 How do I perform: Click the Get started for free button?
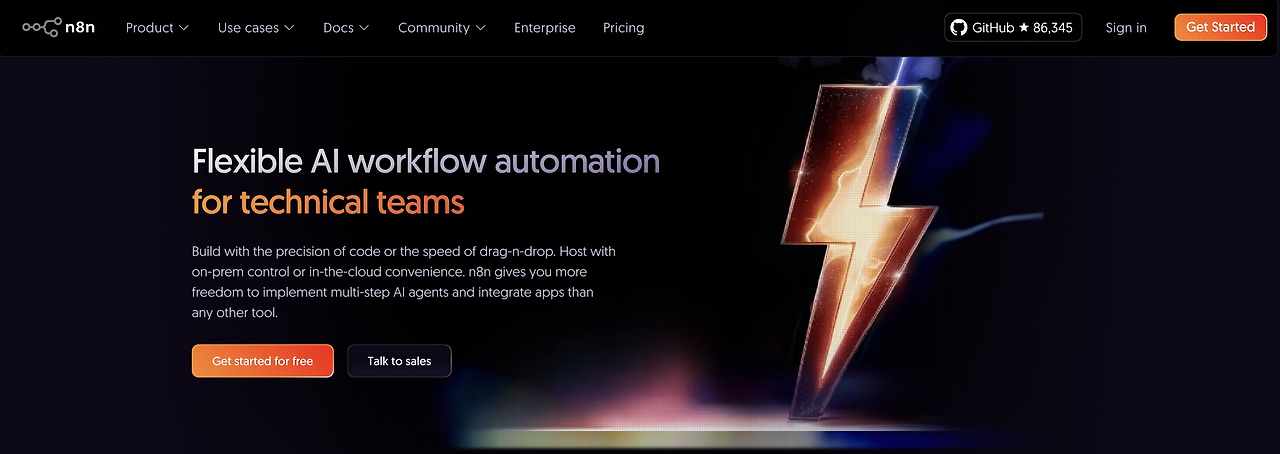tap(263, 361)
